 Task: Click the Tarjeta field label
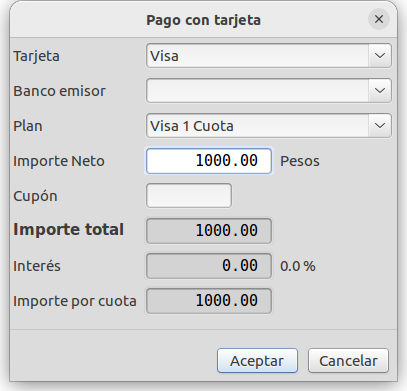tap(36, 56)
